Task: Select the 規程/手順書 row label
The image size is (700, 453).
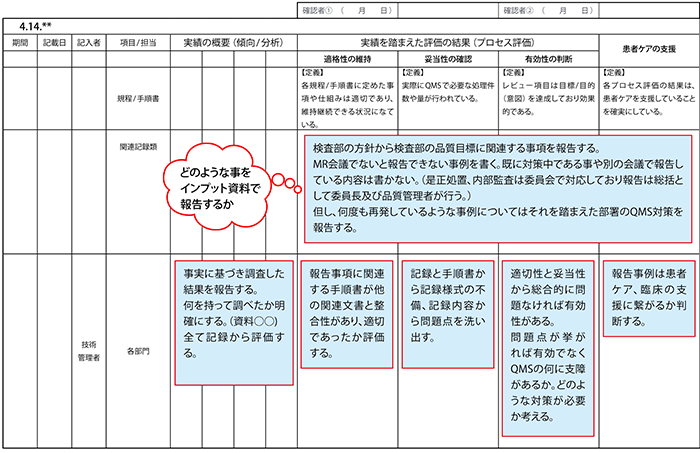Action: [137, 99]
